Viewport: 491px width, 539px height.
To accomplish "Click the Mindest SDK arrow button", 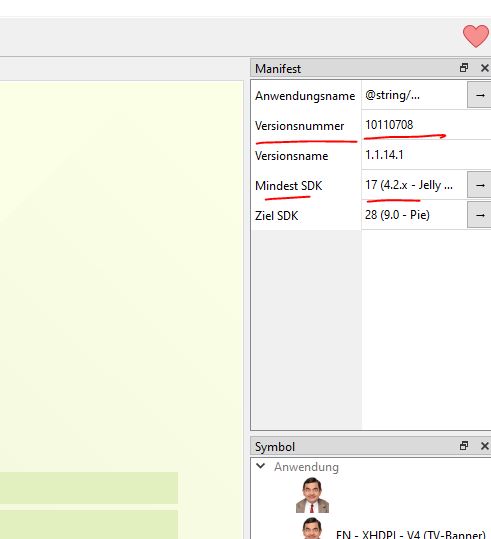I will (x=479, y=185).
